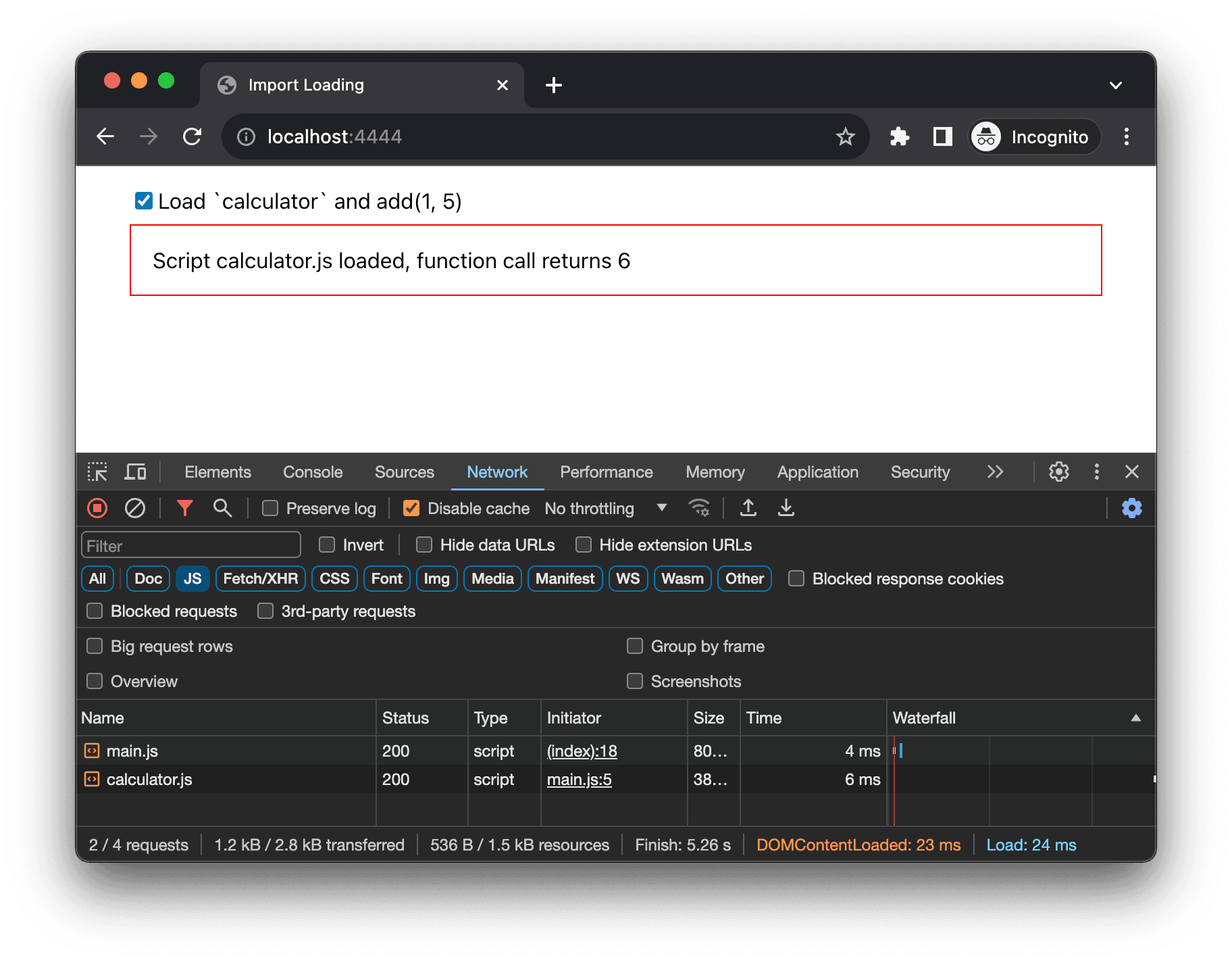Viewport: 1232px width, 962px height.
Task: Select the JS request filter
Action: click(192, 578)
